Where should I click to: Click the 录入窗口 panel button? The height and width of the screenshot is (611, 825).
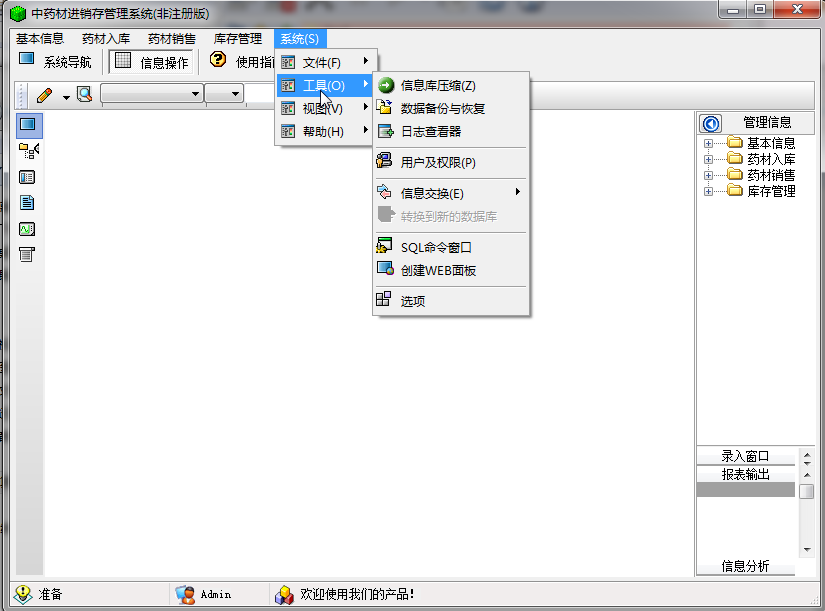[745, 456]
